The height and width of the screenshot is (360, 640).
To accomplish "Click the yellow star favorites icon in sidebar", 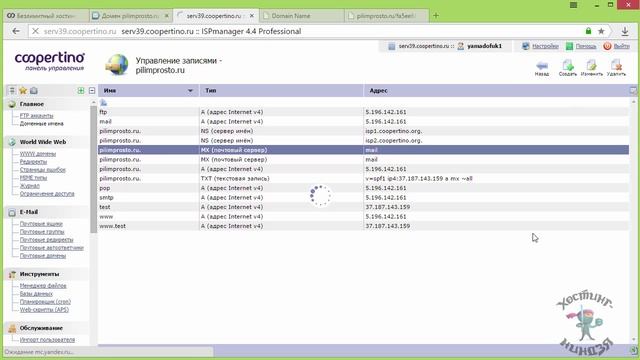I will point(23,91).
